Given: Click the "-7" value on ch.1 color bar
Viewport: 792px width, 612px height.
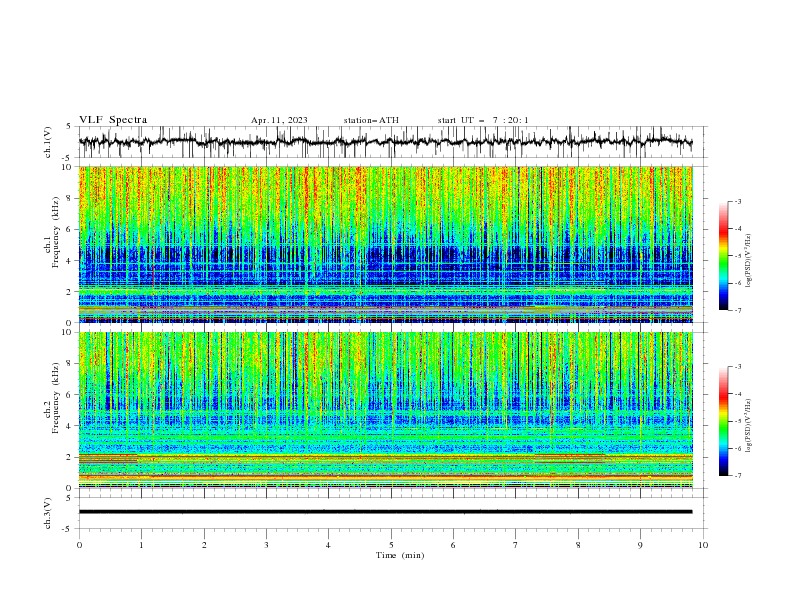Looking at the screenshot, I should (737, 311).
